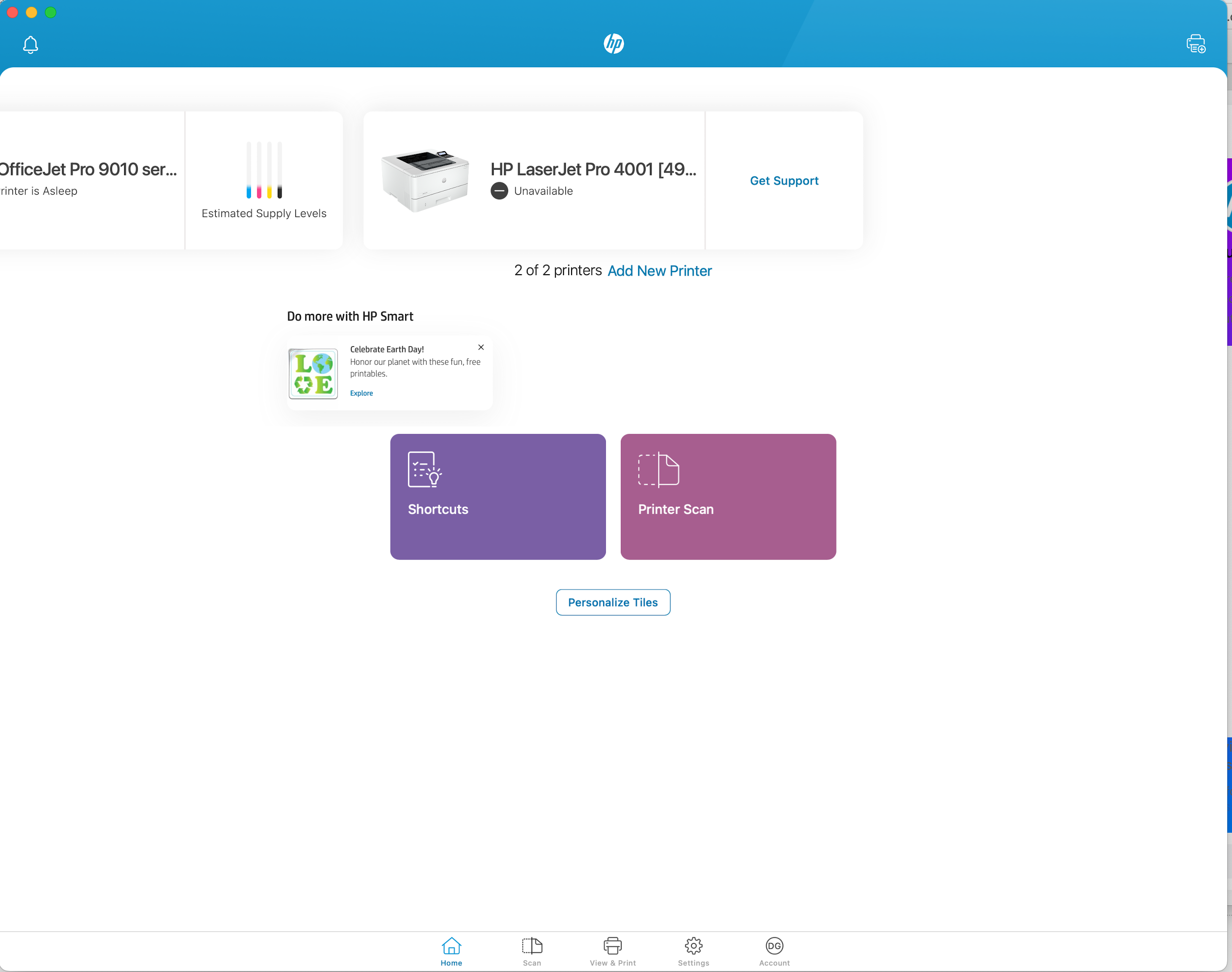This screenshot has height=972, width=1232.
Task: Open the View & Print tab
Action: pyautogui.click(x=613, y=951)
